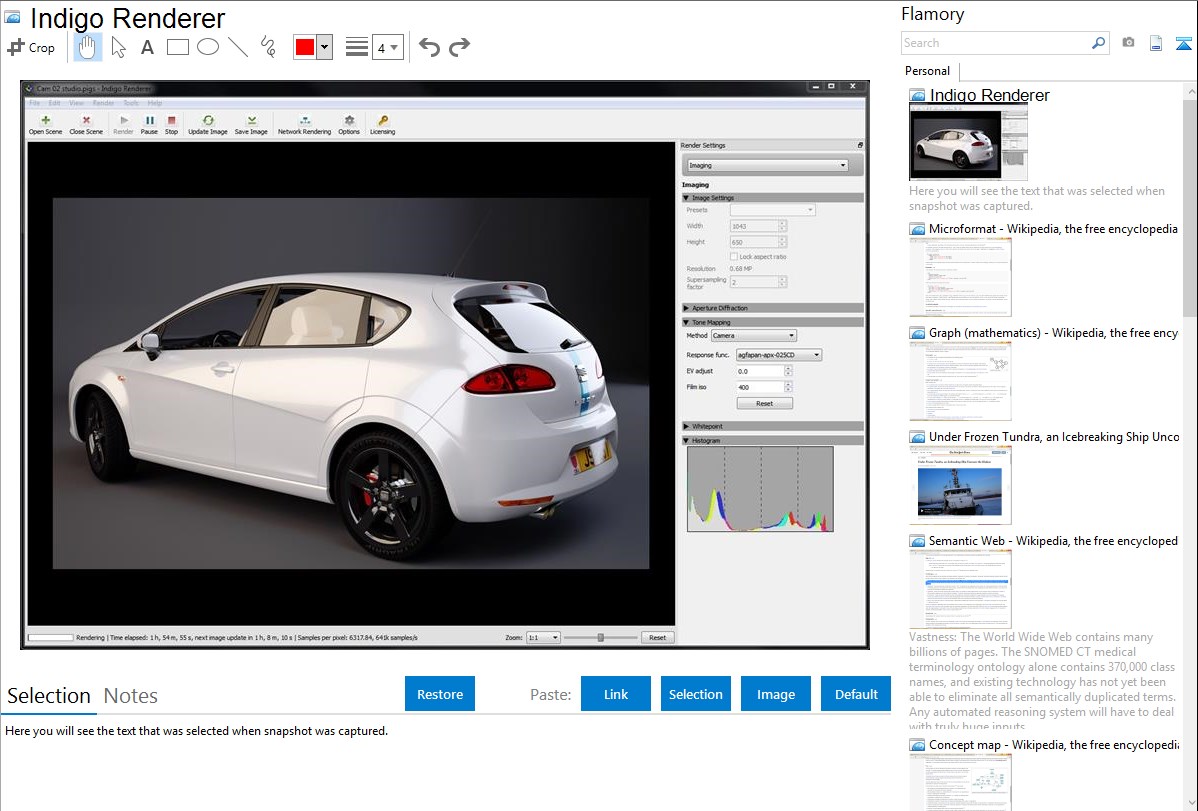This screenshot has height=811, width=1198.
Task: Paste as Image
Action: [775, 694]
